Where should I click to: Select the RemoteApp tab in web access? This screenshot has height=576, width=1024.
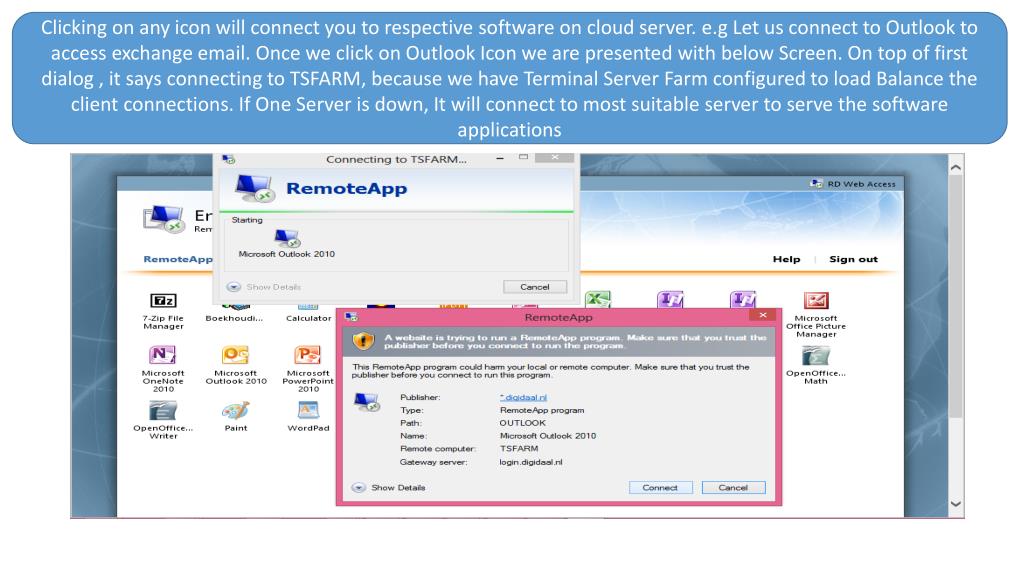point(178,259)
